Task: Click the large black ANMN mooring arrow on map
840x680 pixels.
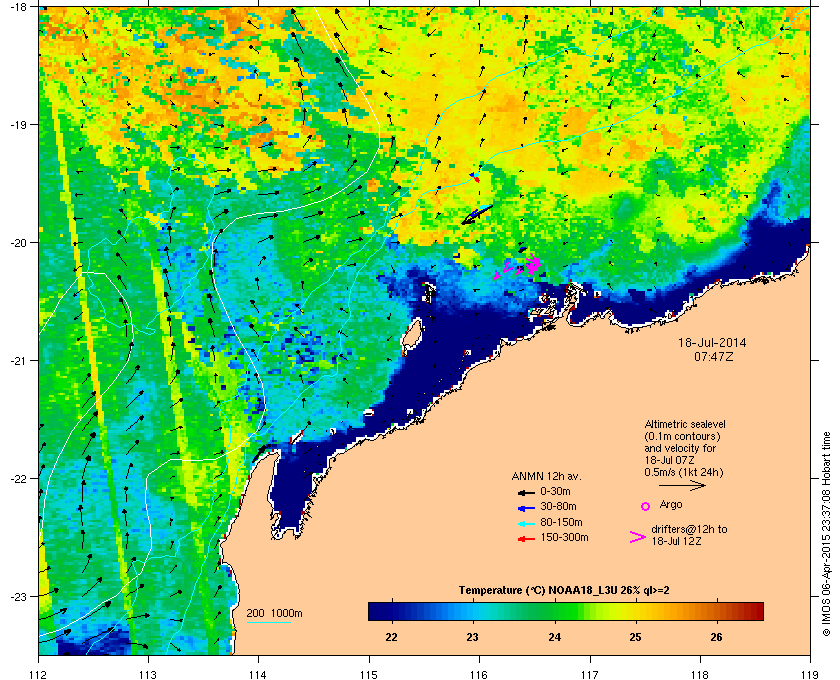Action: point(476,215)
